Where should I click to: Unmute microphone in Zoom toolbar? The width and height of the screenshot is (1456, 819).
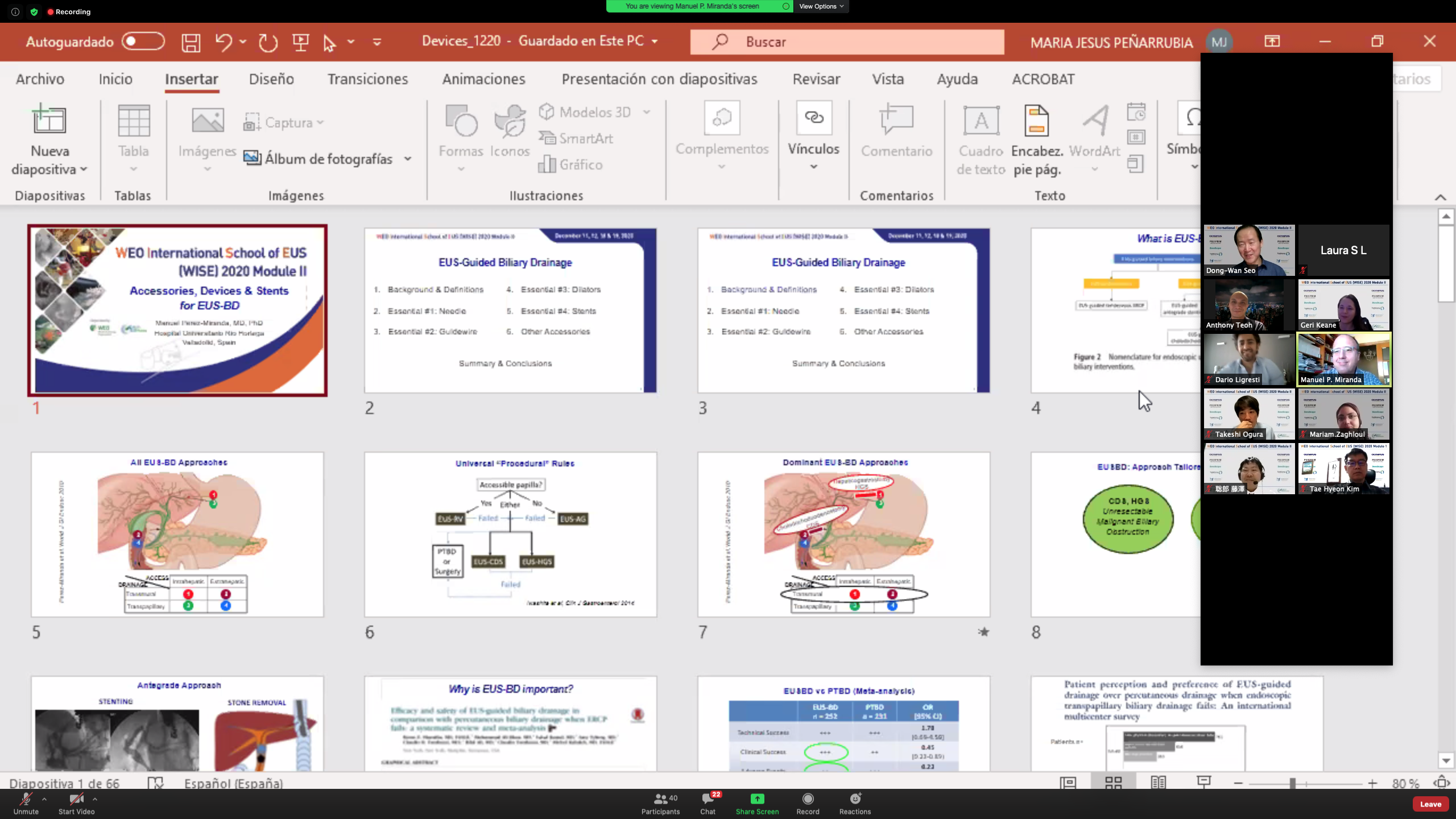26,804
